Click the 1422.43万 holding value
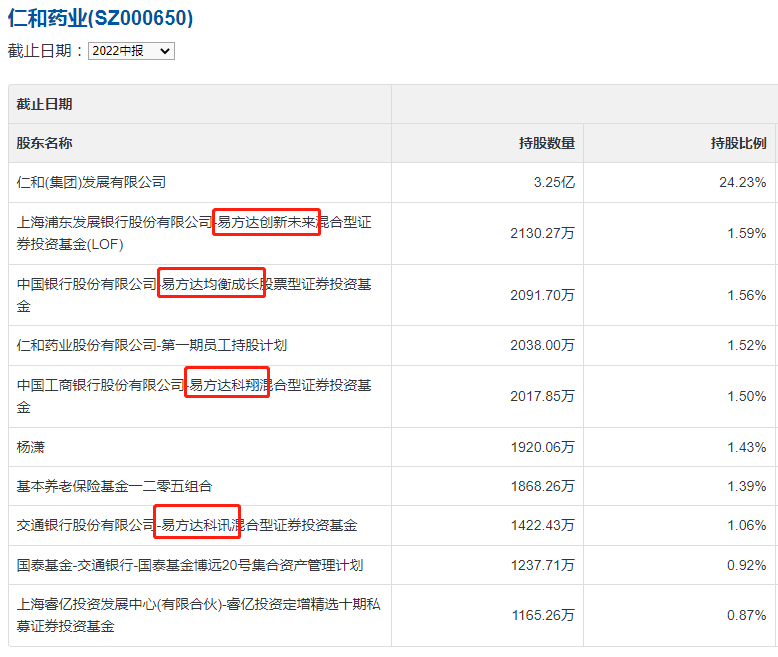778x657 pixels. 543,526
